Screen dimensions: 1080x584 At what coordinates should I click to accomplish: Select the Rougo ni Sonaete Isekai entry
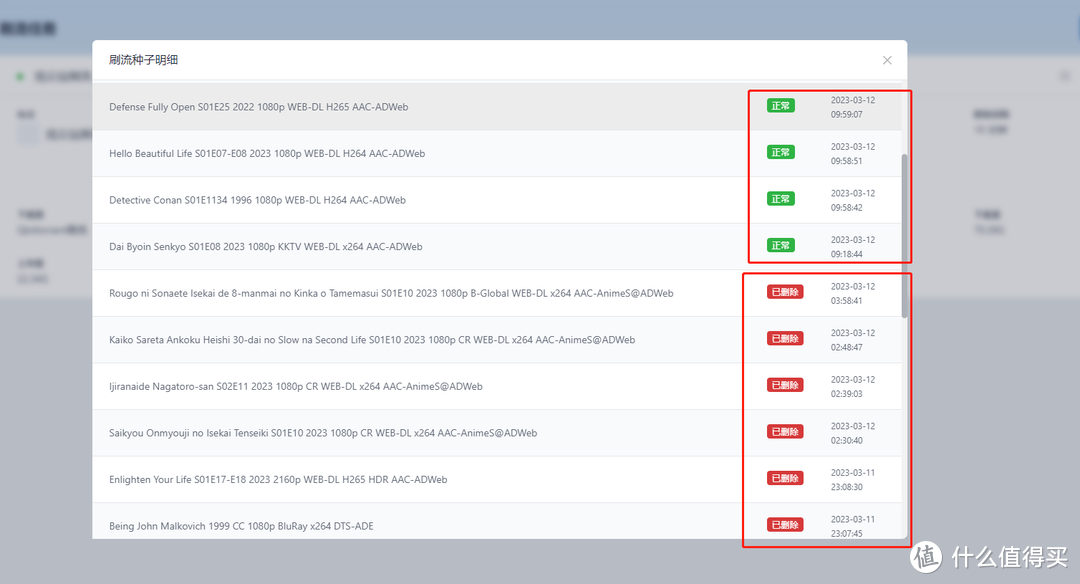[391, 293]
